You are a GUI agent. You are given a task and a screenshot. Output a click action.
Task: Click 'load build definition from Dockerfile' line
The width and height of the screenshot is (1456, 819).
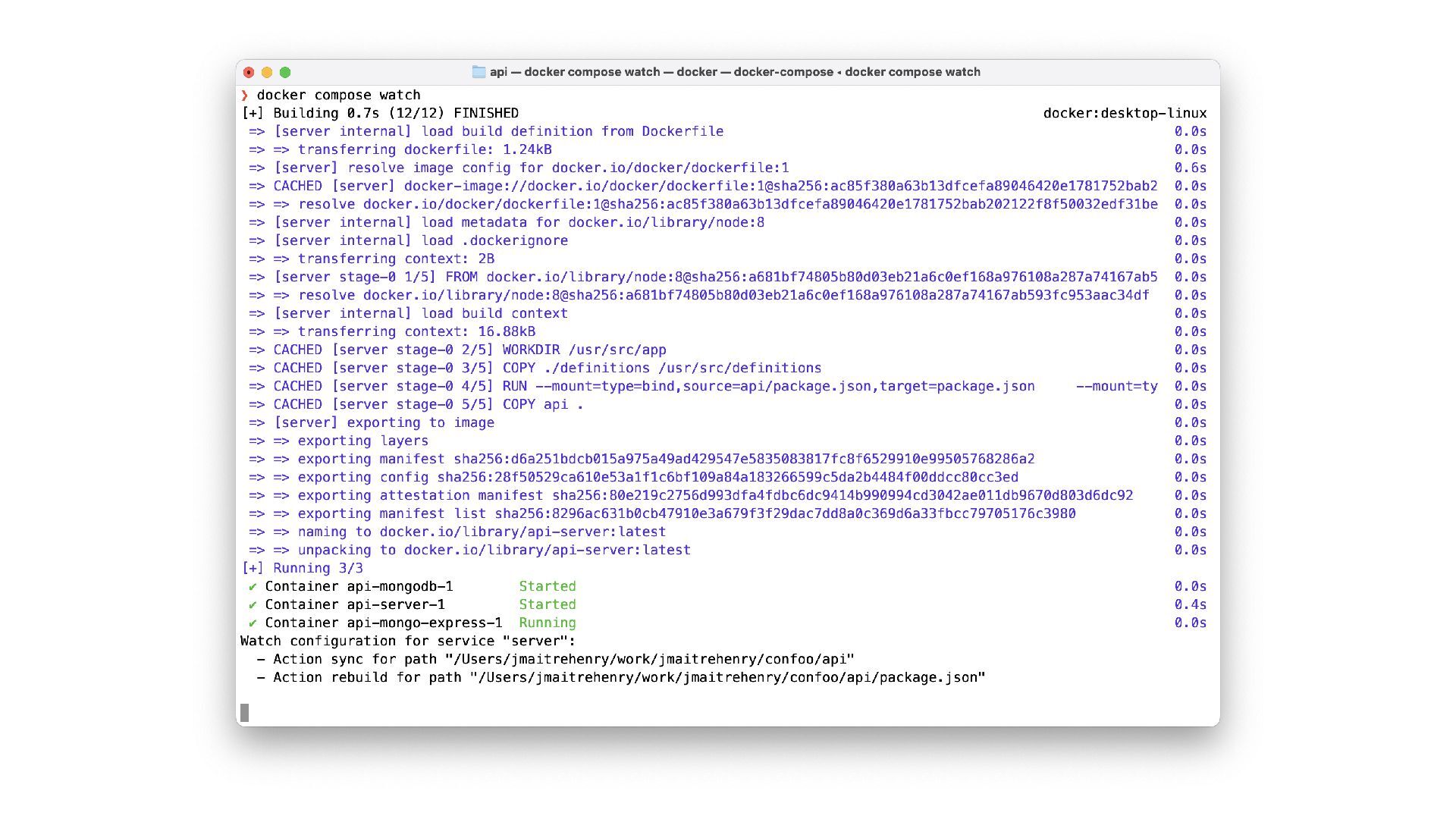click(x=486, y=131)
